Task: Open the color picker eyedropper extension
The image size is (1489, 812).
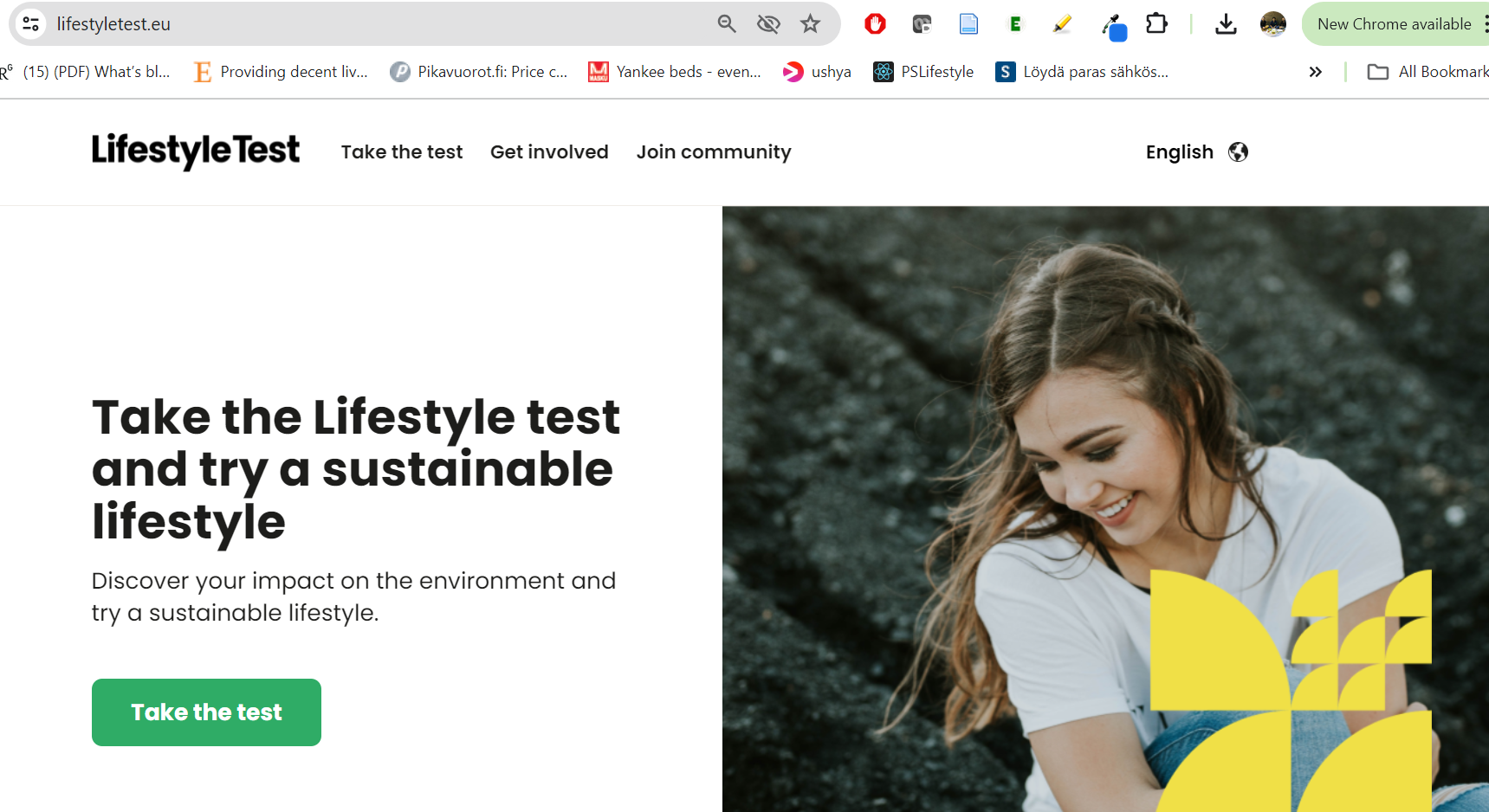Action: 1113,26
